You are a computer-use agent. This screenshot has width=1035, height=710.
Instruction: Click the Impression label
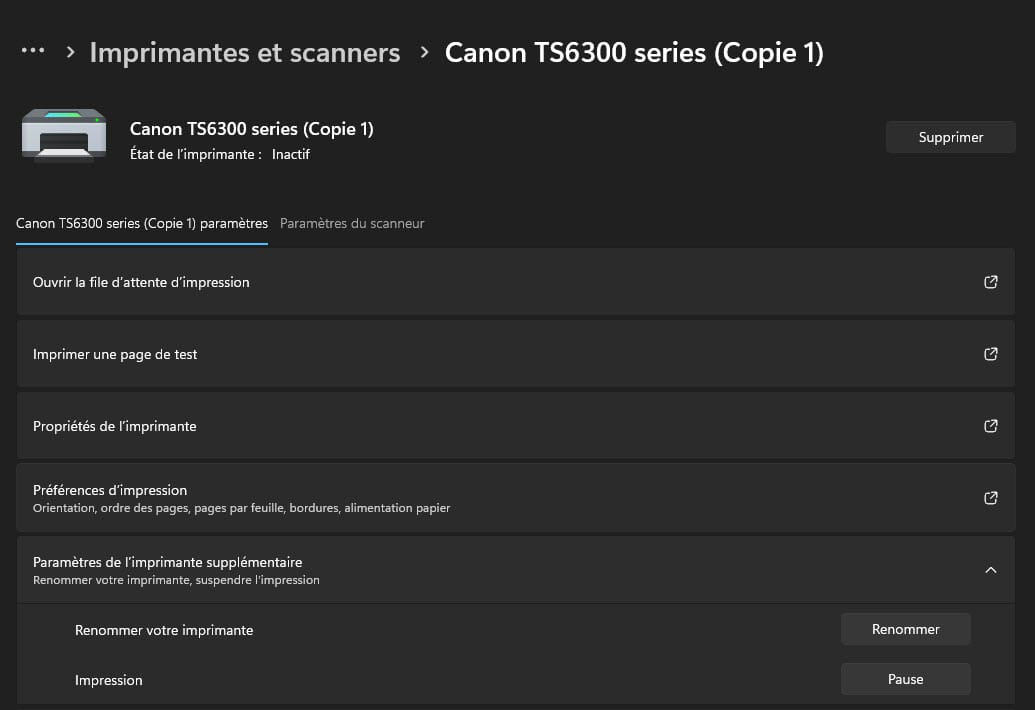[108, 680]
